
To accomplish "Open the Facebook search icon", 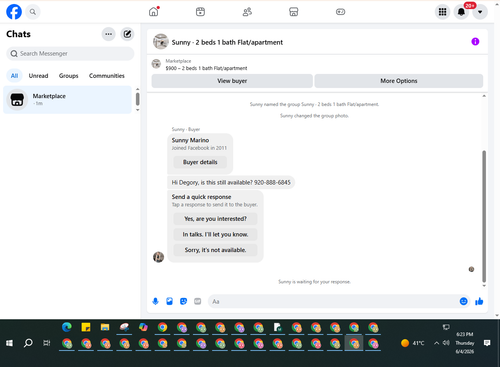I will click(33, 12).
